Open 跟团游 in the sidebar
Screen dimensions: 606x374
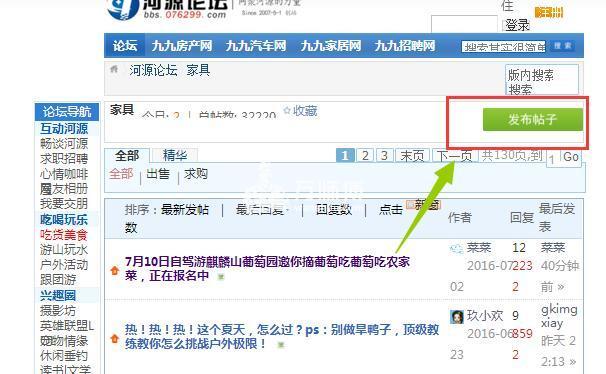[58, 279]
